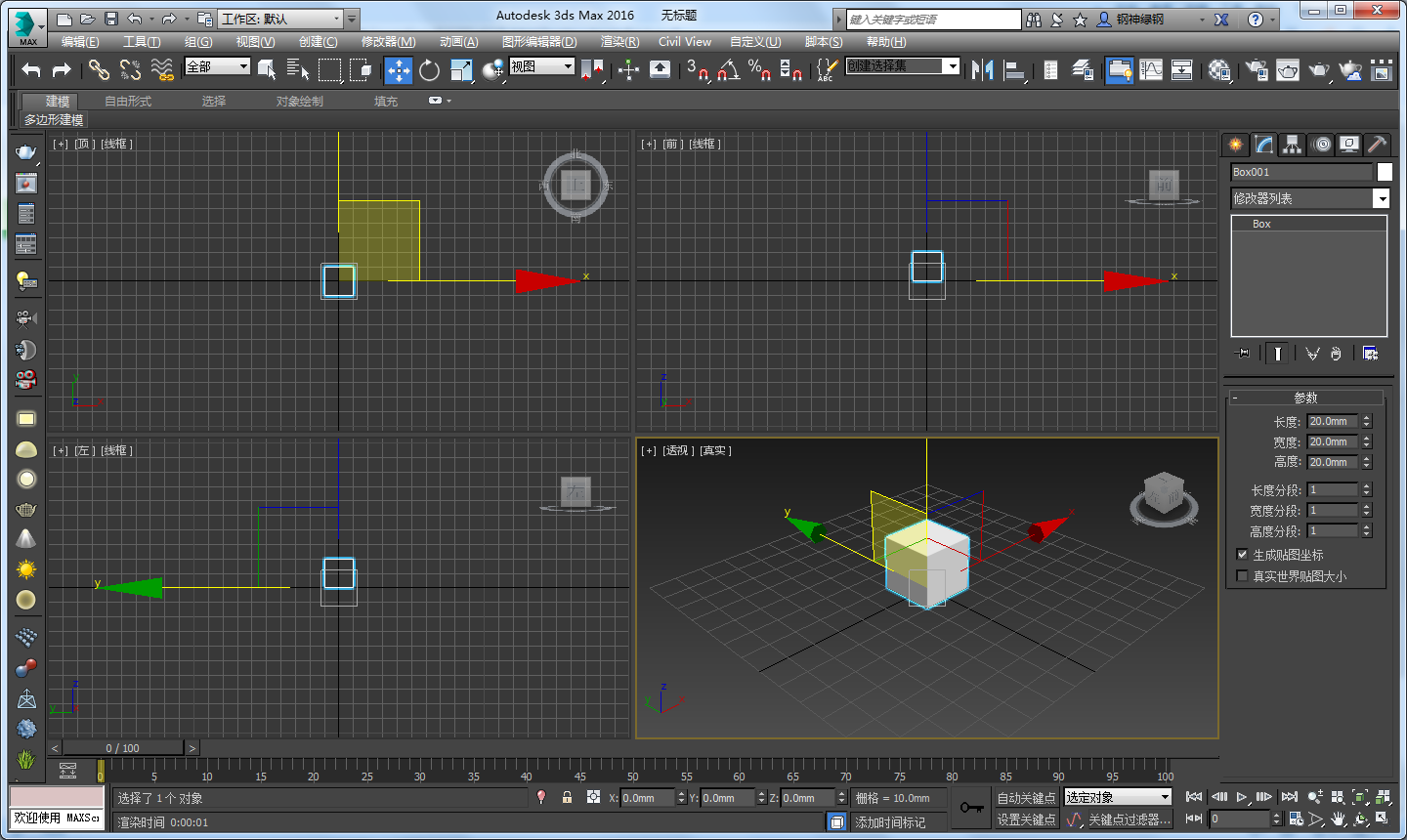Collapse the Parameters rollout

[x=1305, y=398]
